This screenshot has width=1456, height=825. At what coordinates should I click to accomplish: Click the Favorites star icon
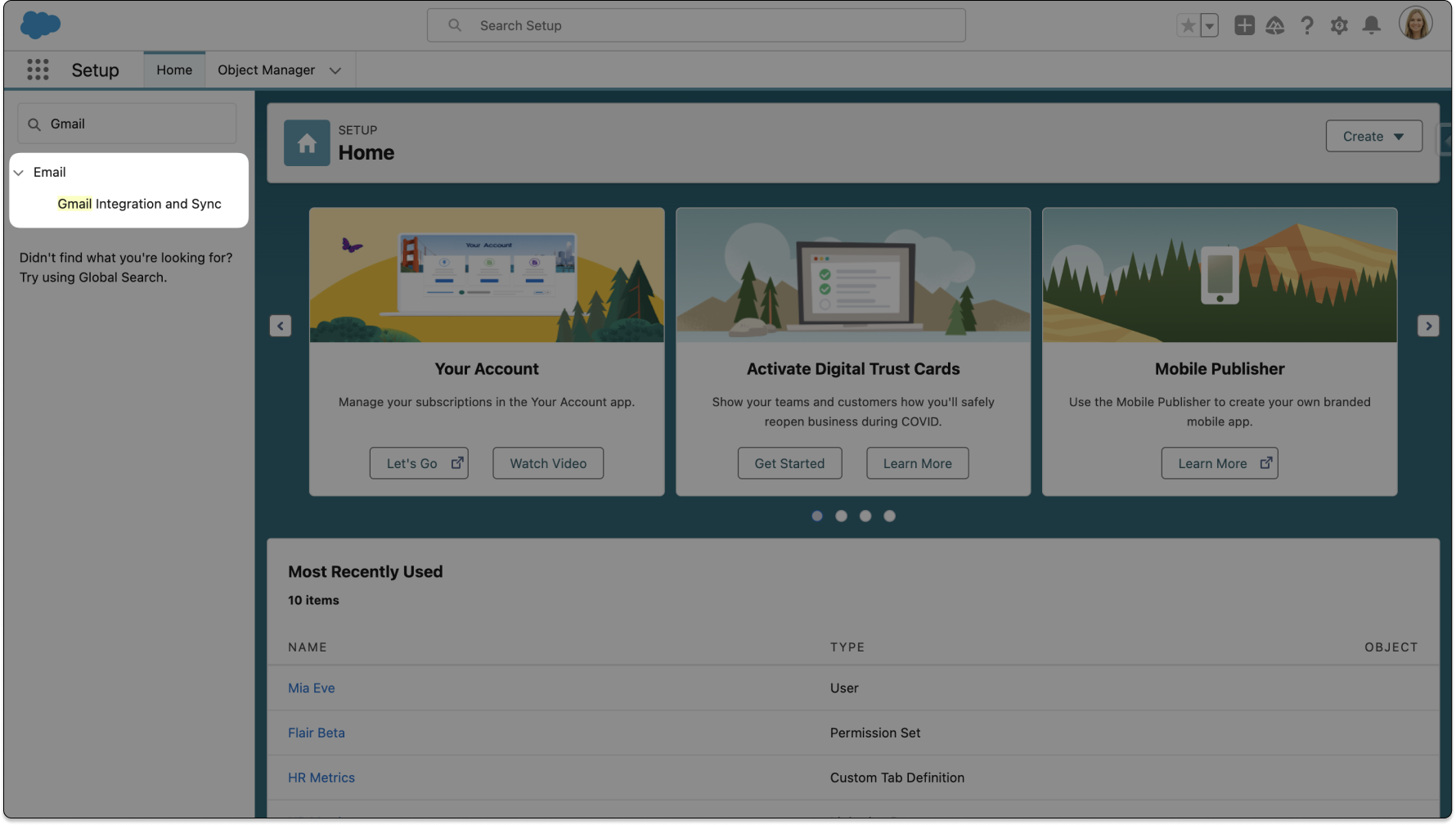click(1188, 25)
